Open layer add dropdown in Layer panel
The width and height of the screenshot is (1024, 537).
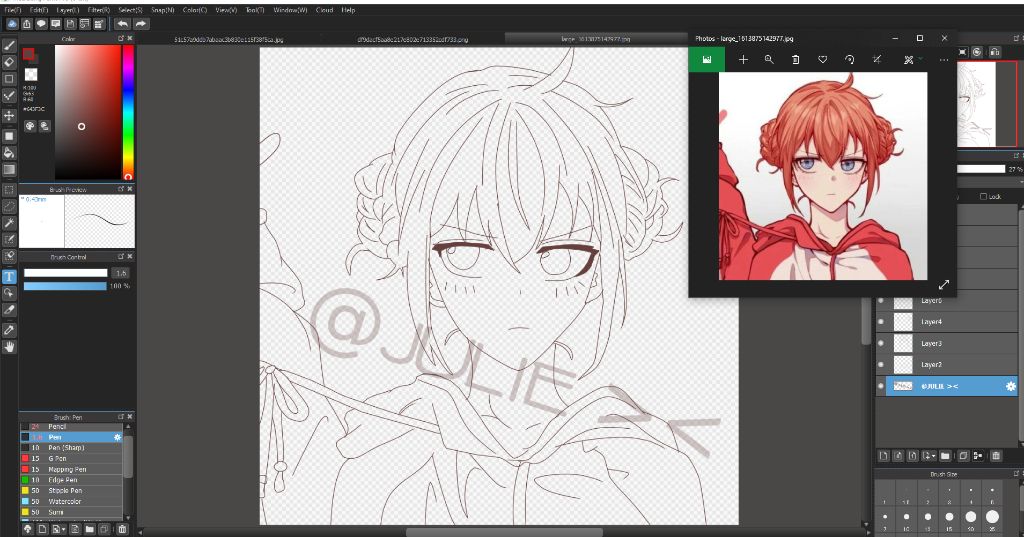(x=929, y=456)
